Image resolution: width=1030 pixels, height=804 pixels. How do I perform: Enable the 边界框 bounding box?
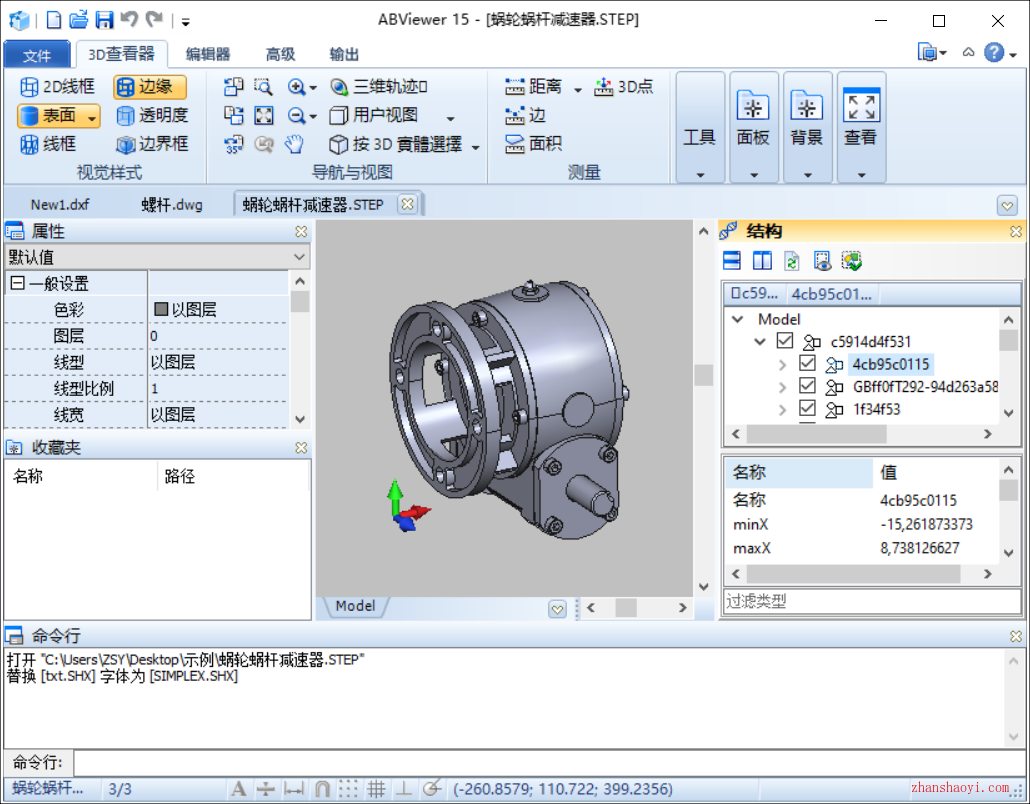tap(152, 144)
